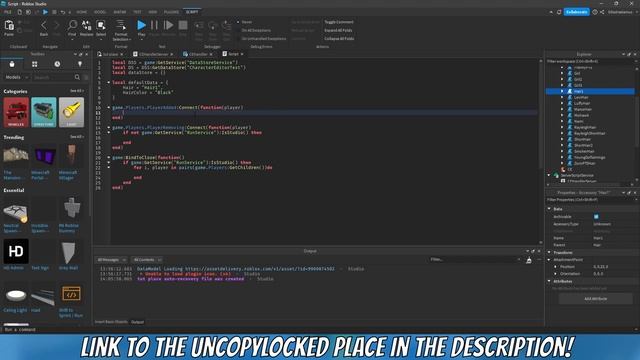Click Toggle Comment action
Viewport: 640px width, 360px height.
[339, 22]
